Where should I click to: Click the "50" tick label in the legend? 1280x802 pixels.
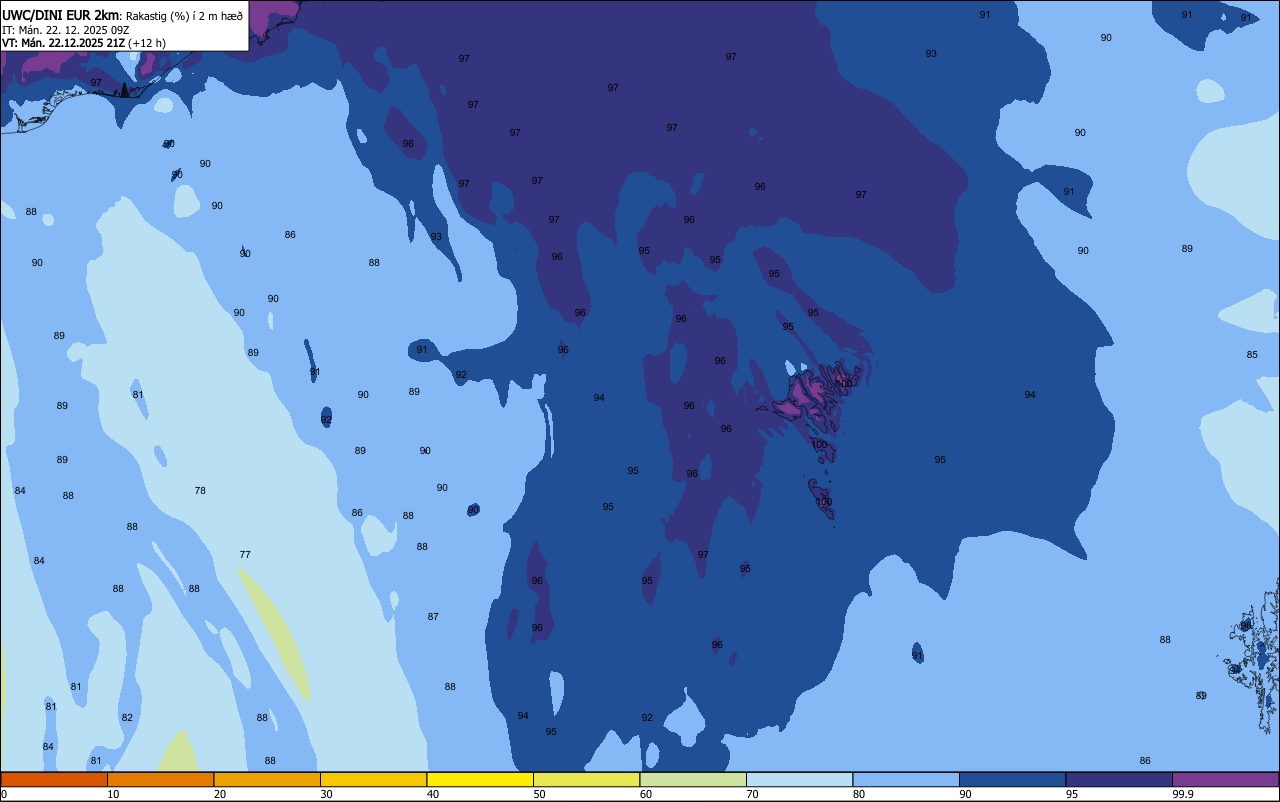pos(539,794)
